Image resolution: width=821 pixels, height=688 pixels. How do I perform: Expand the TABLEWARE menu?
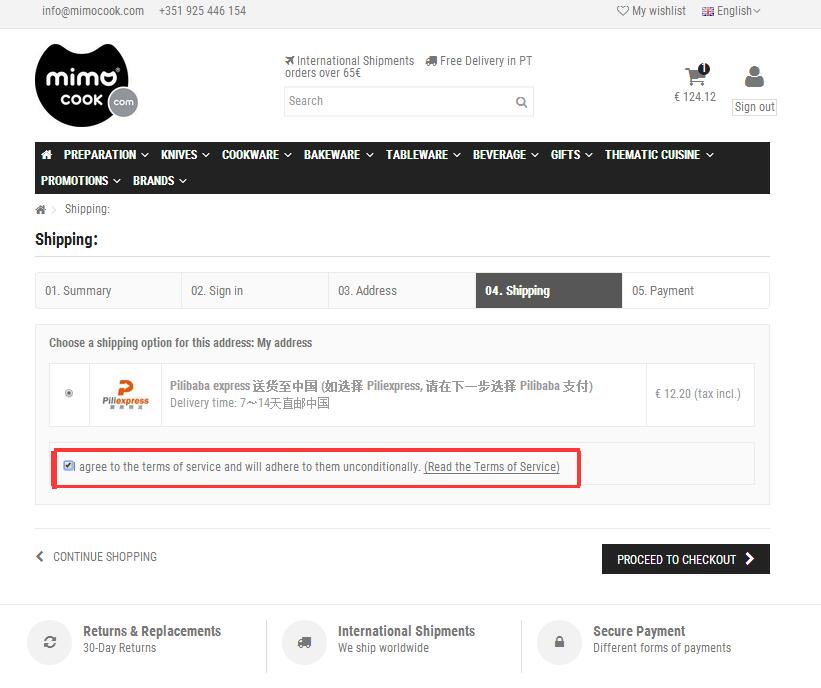pyautogui.click(x=423, y=154)
